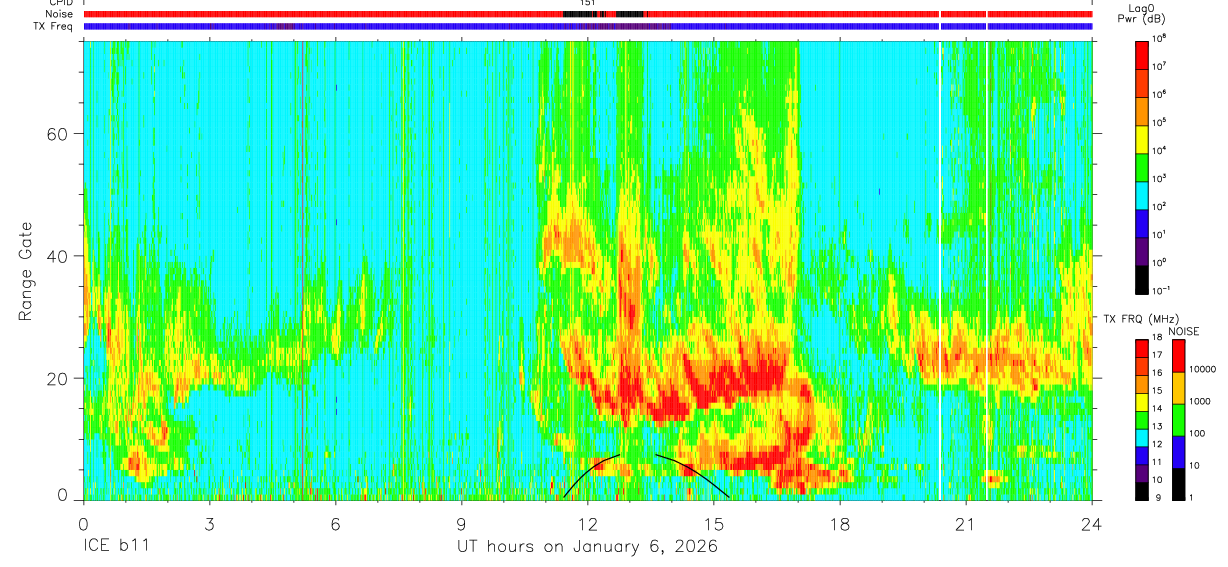Click the white data gap line before 21 UT

(x=941, y=270)
